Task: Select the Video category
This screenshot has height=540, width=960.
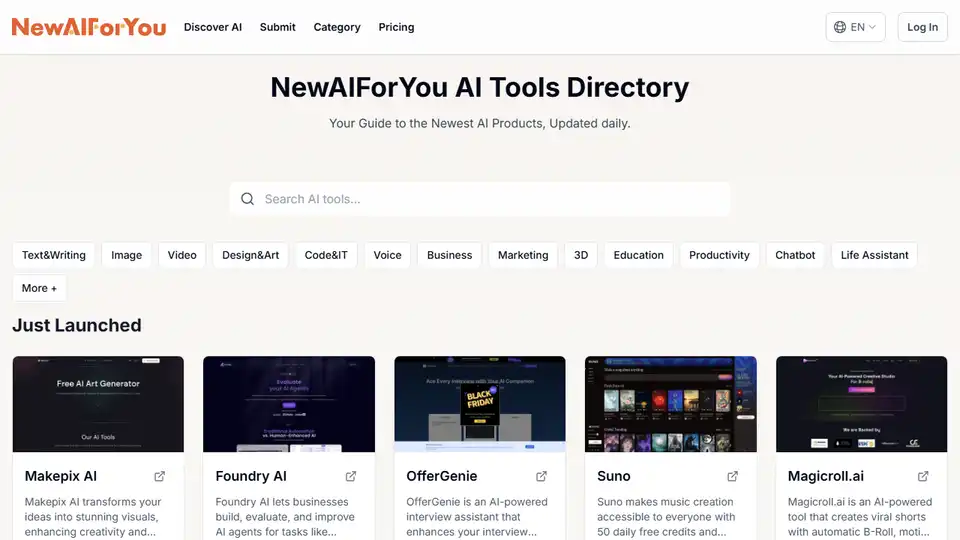Action: click(x=182, y=255)
